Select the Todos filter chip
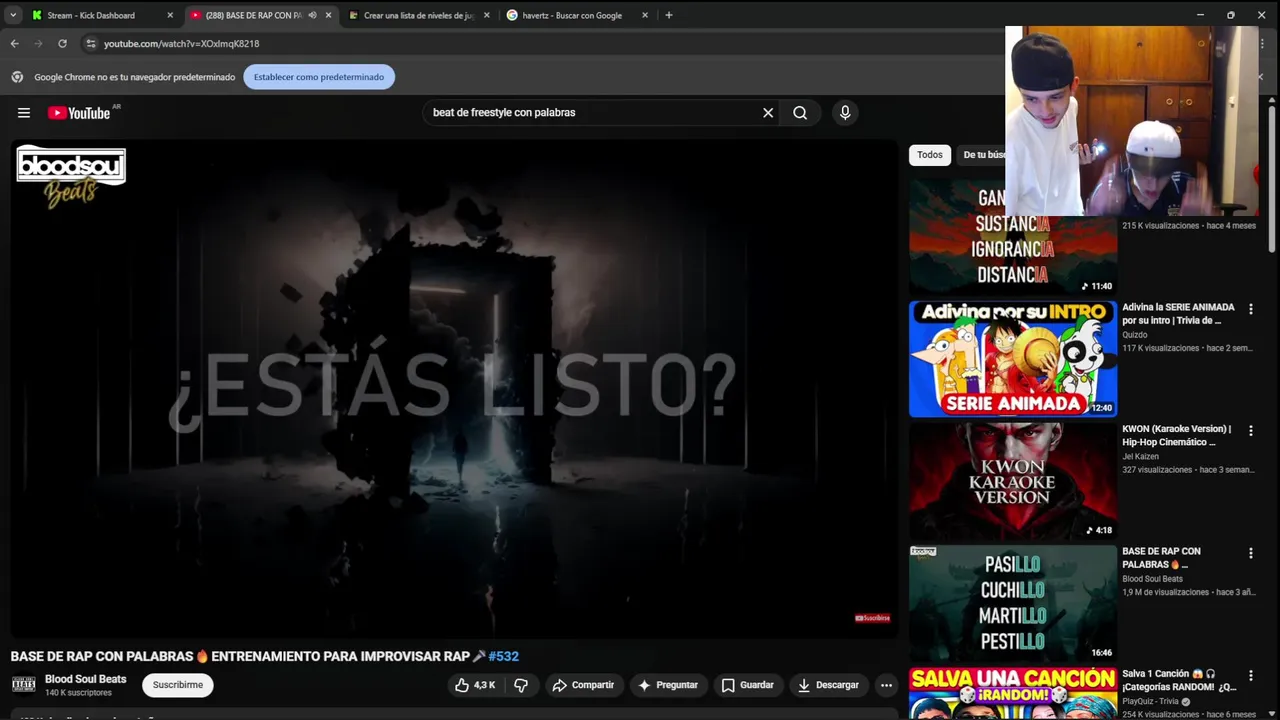The width and height of the screenshot is (1280, 720). tap(930, 155)
